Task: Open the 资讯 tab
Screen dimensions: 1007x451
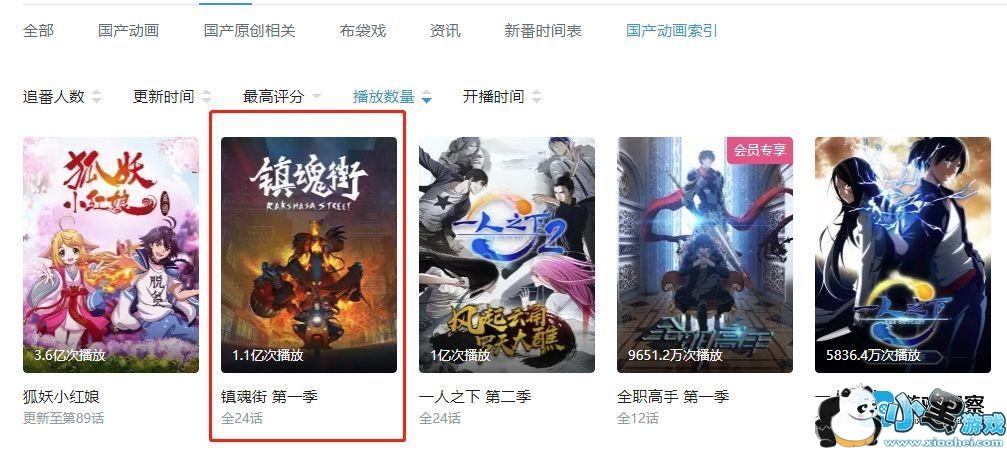Action: (445, 30)
